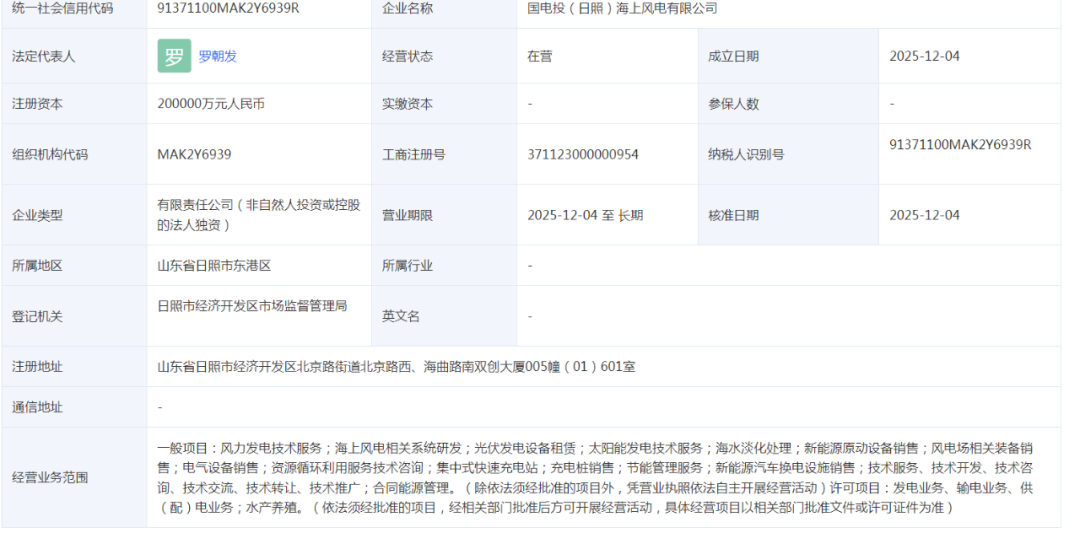This screenshot has height=533, width=1080.
Task: Select business term 2025-12-04 至 长期
Action: 585,215
